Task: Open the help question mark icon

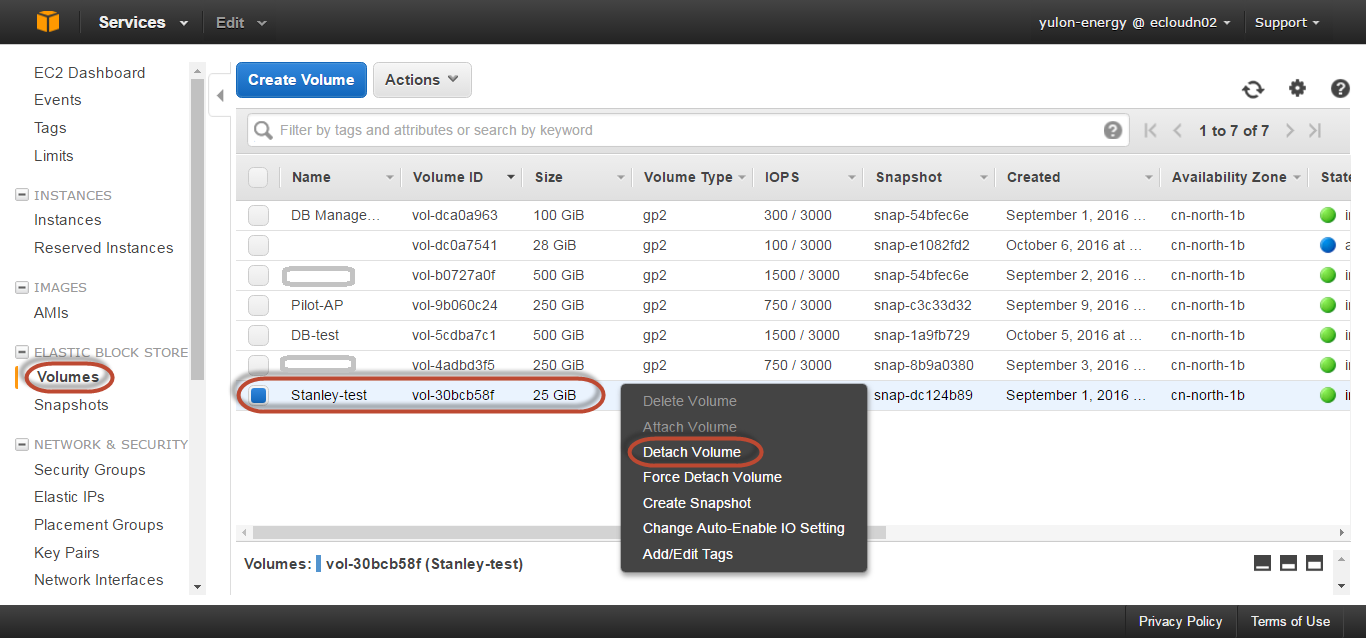Action: [x=1340, y=89]
